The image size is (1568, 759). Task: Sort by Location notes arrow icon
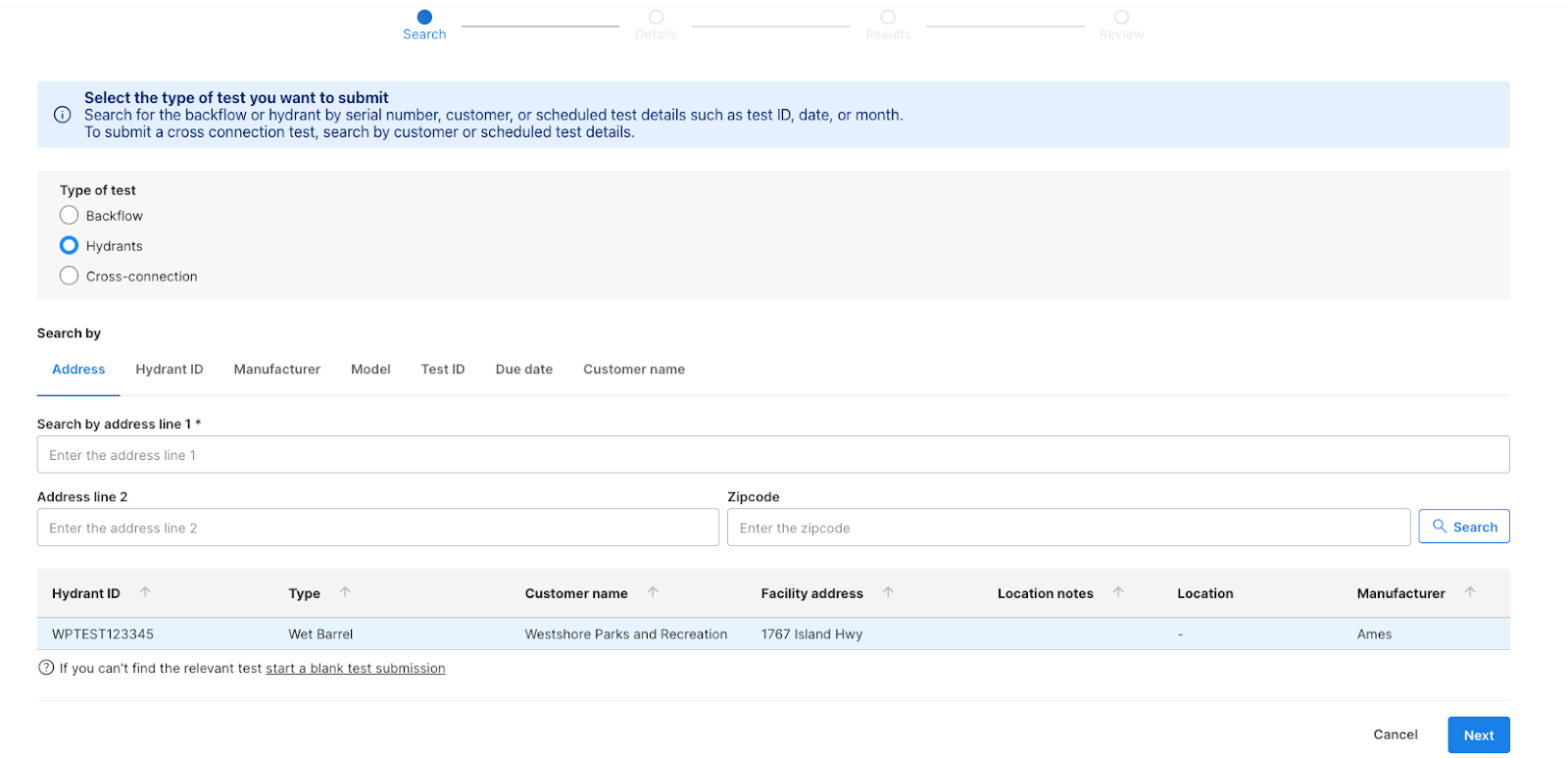tap(1118, 592)
